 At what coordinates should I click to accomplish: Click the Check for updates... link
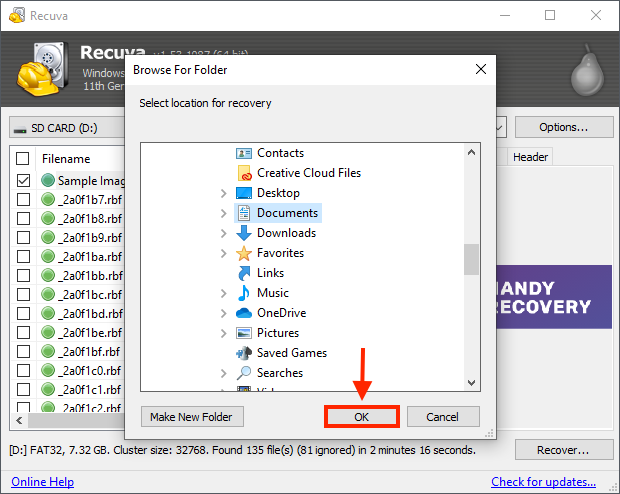point(543,482)
